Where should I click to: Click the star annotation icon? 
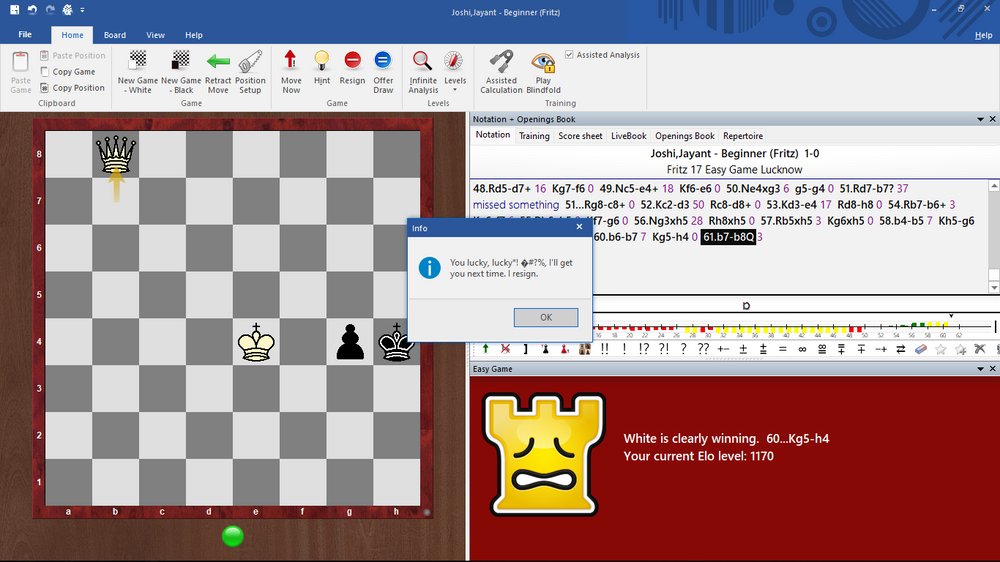click(x=940, y=349)
